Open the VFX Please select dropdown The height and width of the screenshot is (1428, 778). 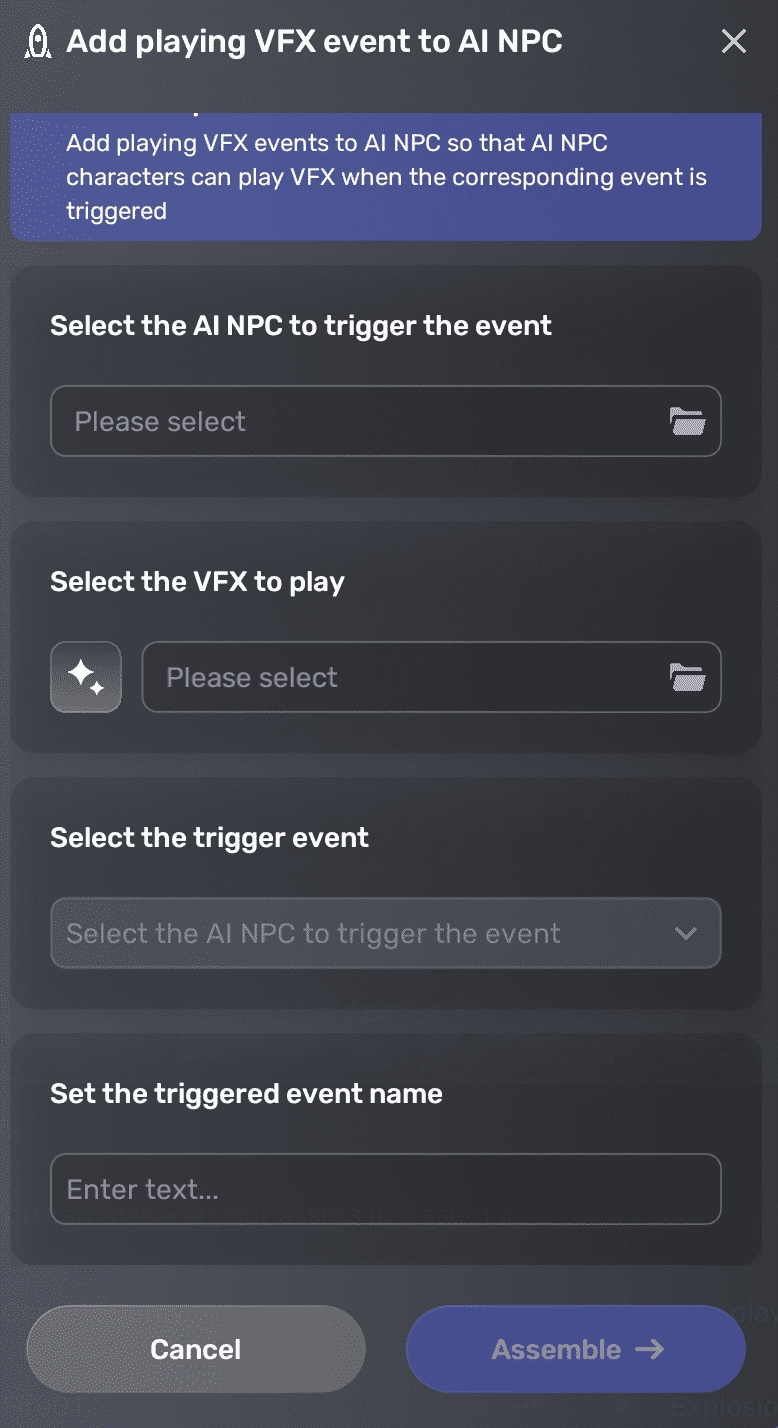pyautogui.click(x=431, y=677)
